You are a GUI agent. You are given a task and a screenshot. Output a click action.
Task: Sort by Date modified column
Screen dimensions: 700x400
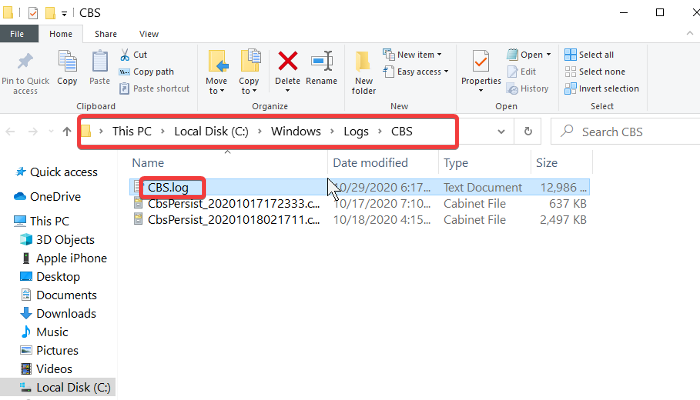point(370,163)
